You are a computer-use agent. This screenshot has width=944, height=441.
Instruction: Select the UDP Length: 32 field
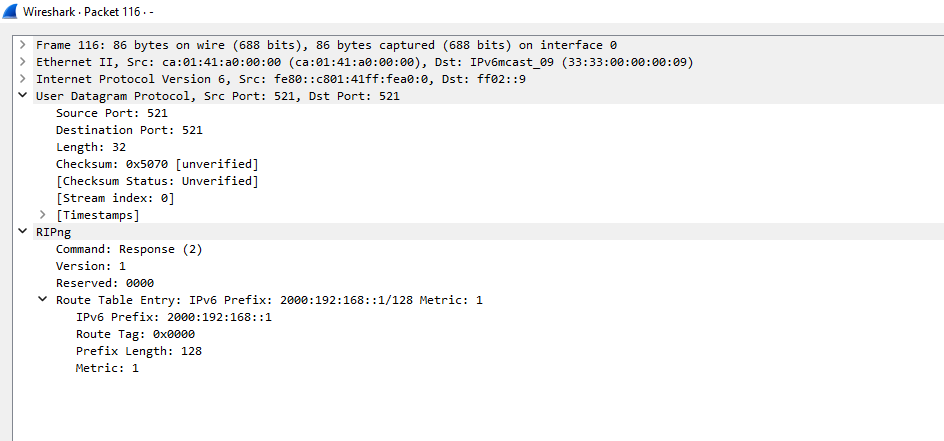(x=91, y=147)
